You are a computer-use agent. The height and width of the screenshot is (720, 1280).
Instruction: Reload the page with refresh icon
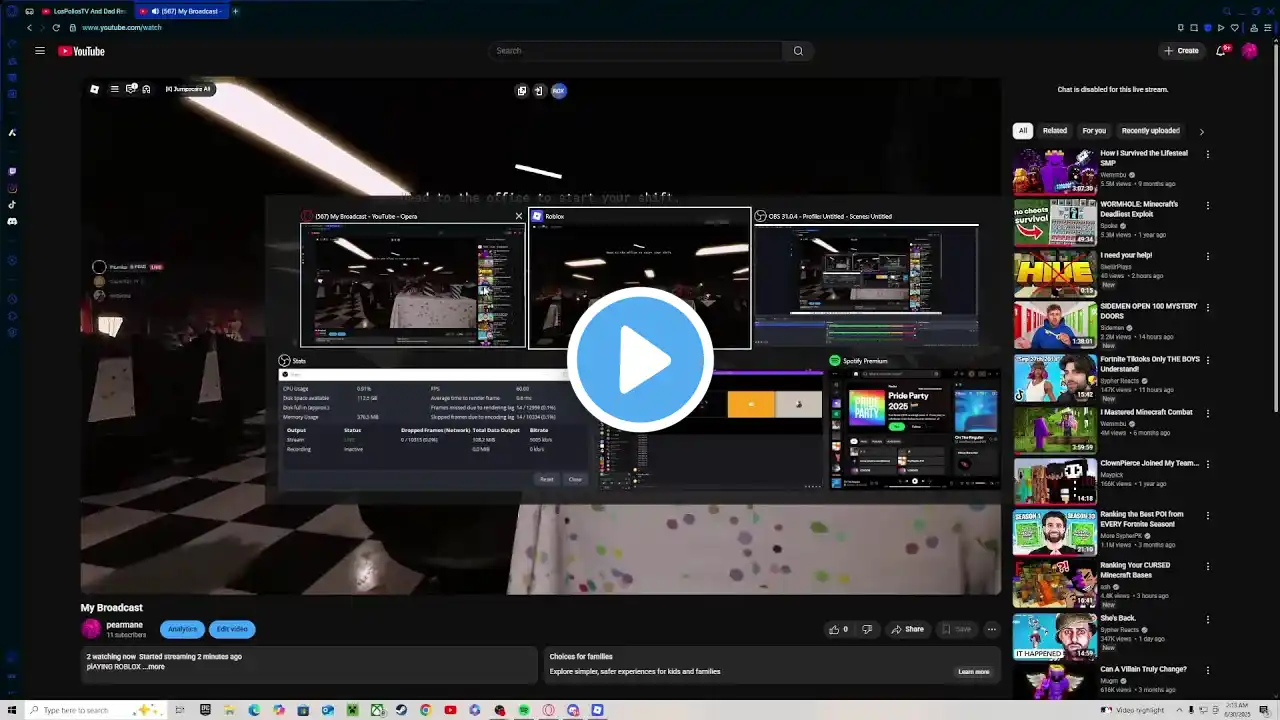(56, 28)
